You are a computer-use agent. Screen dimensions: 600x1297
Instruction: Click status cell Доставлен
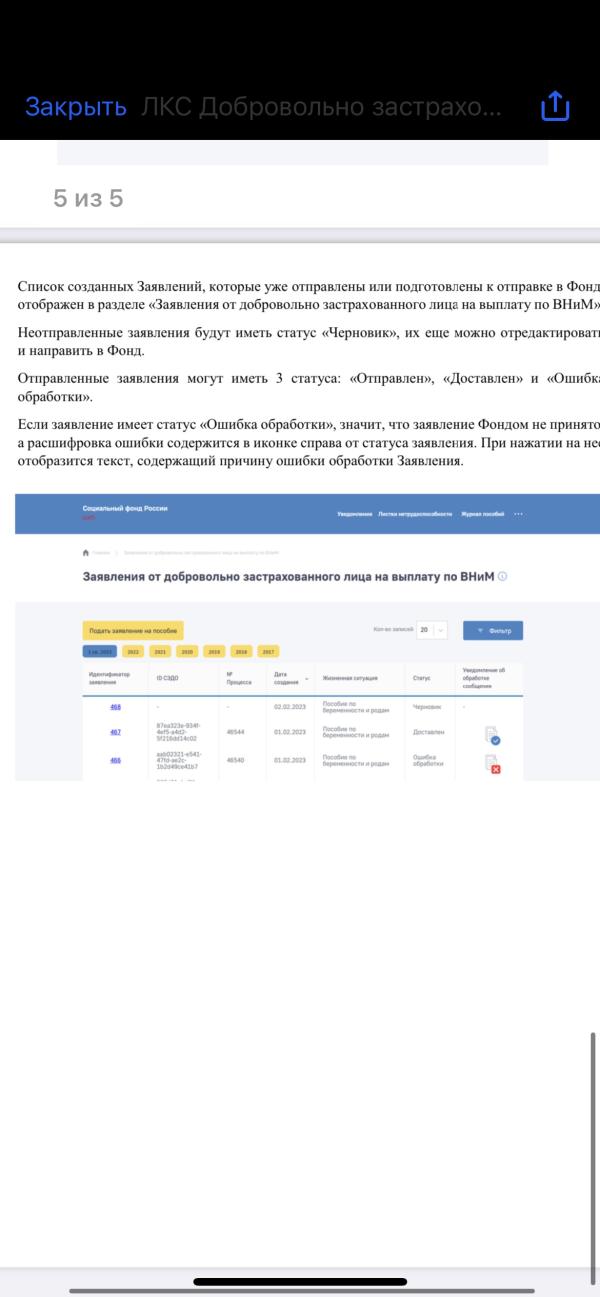click(428, 732)
